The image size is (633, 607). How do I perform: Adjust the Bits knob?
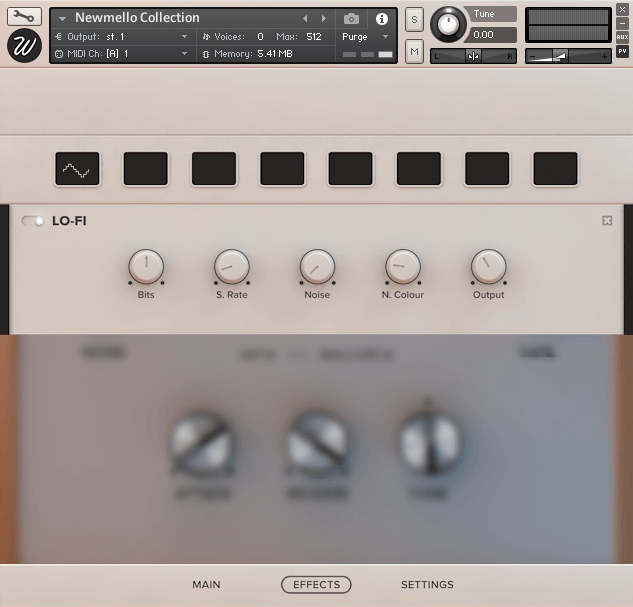[x=146, y=267]
